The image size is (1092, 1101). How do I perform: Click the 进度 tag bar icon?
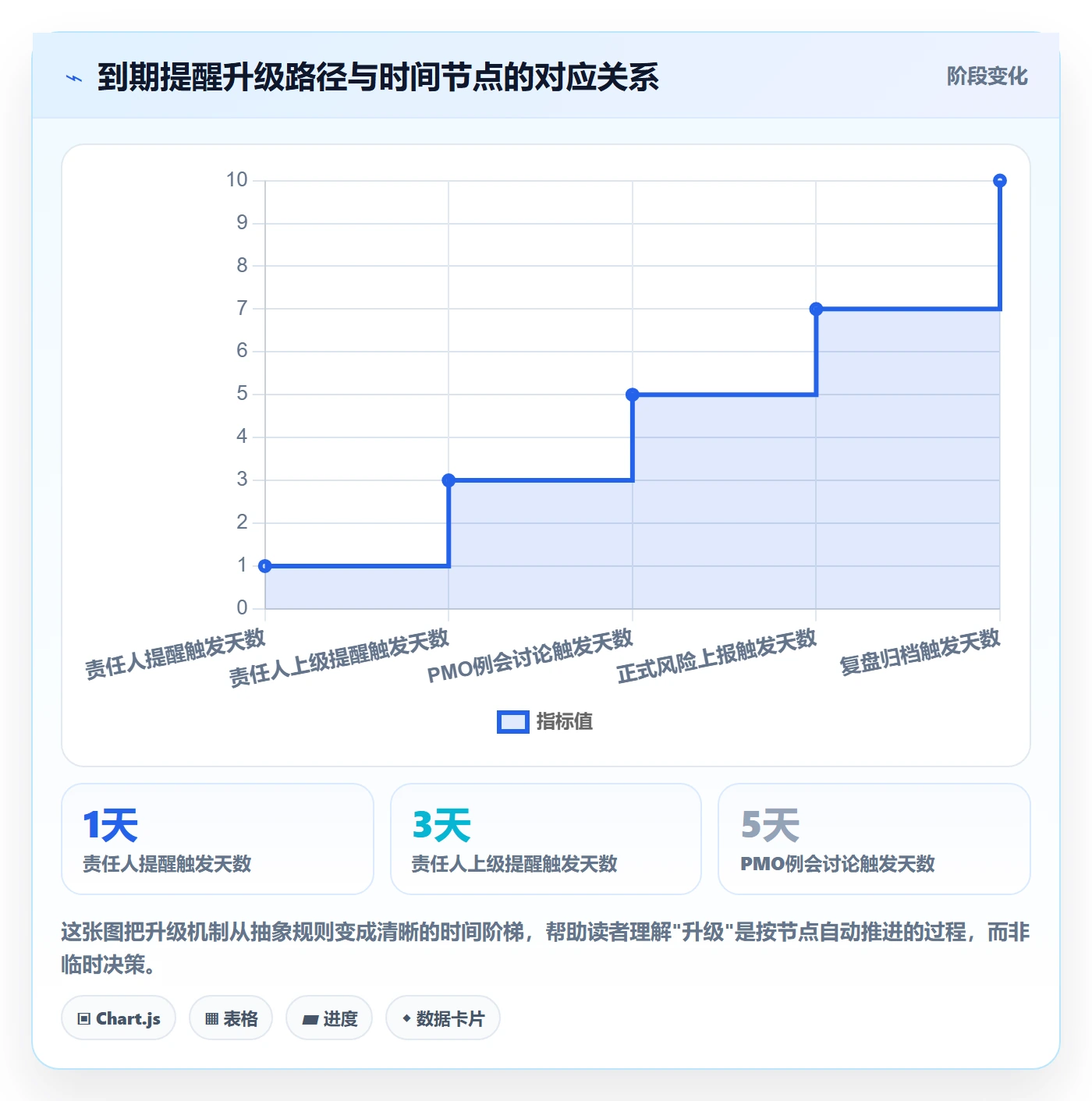point(310,1019)
